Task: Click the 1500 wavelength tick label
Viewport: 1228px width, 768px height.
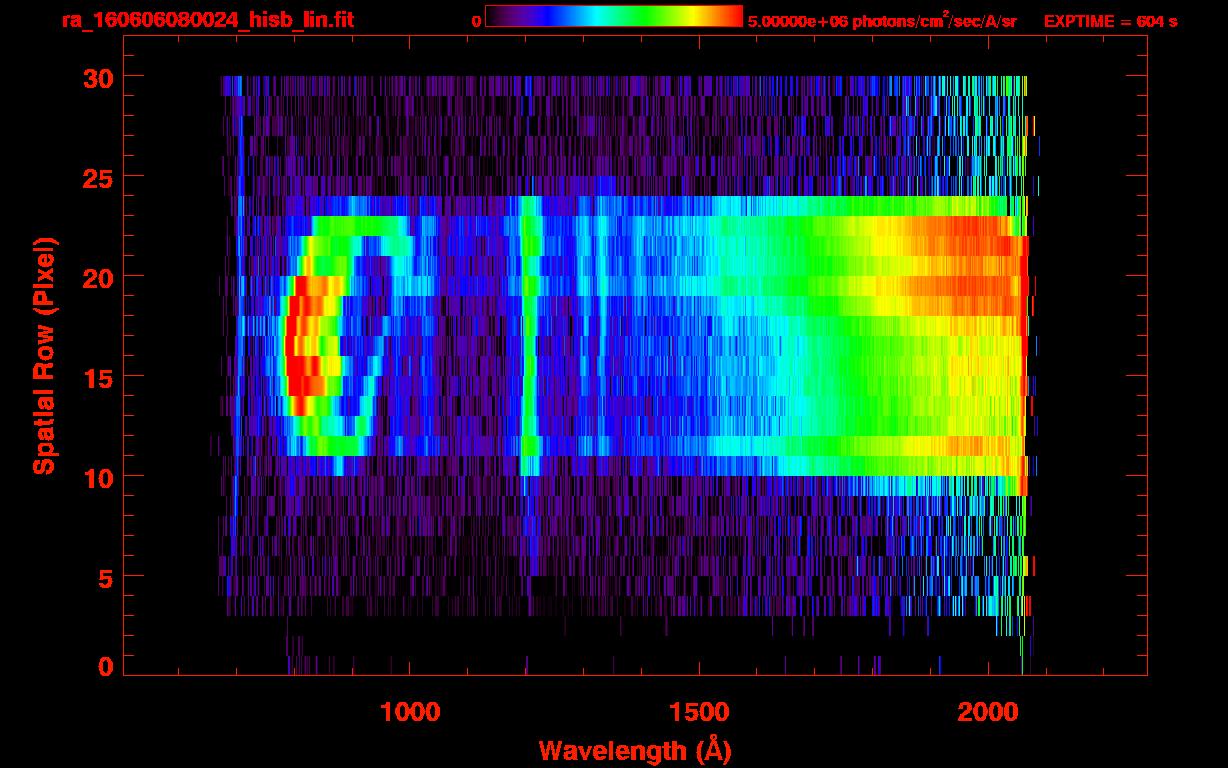Action: (699, 711)
